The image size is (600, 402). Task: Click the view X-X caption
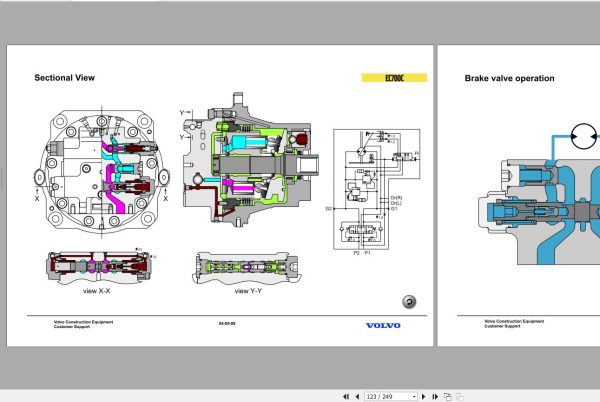point(96,291)
